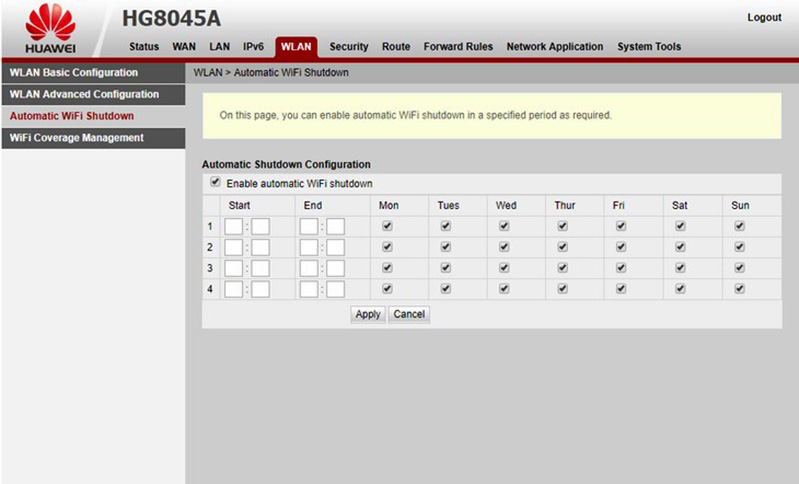Click the End minute field in row 3

pyautogui.click(x=335, y=268)
